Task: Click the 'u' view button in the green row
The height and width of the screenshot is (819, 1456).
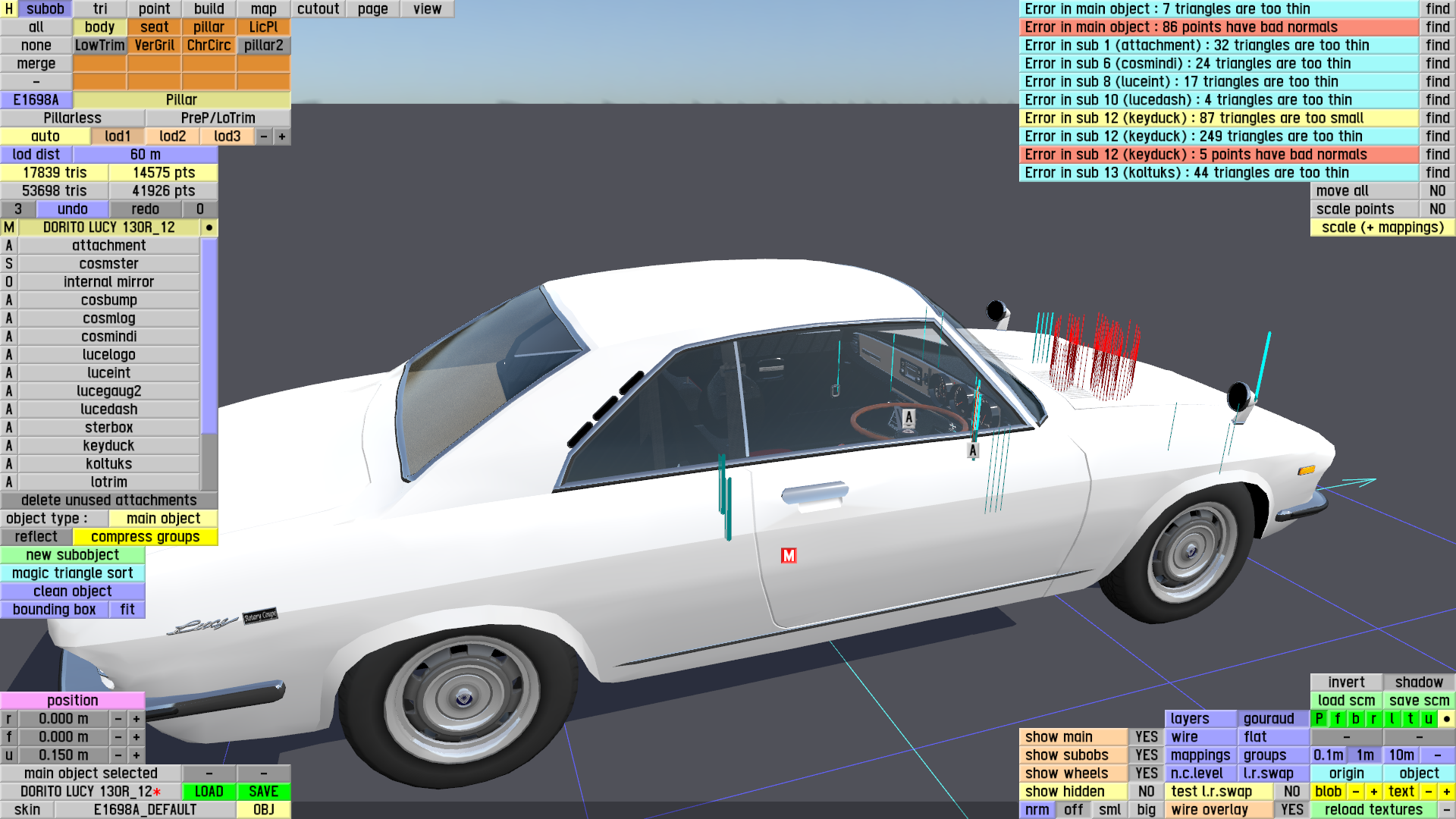Action: pos(1428,719)
